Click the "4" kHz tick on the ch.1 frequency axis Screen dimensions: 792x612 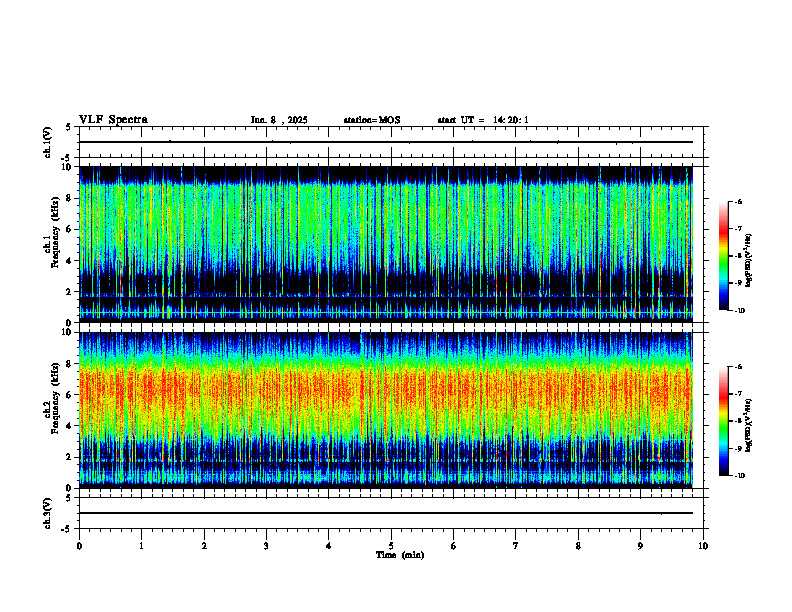(70, 261)
